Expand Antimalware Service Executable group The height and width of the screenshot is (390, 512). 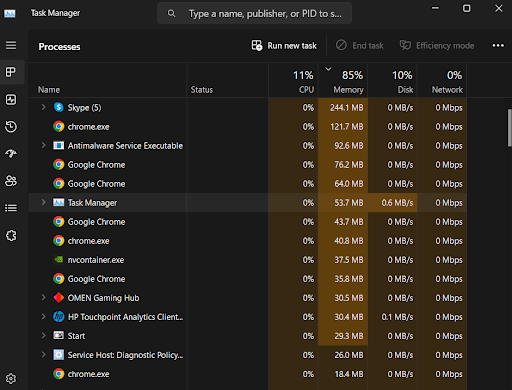43,145
